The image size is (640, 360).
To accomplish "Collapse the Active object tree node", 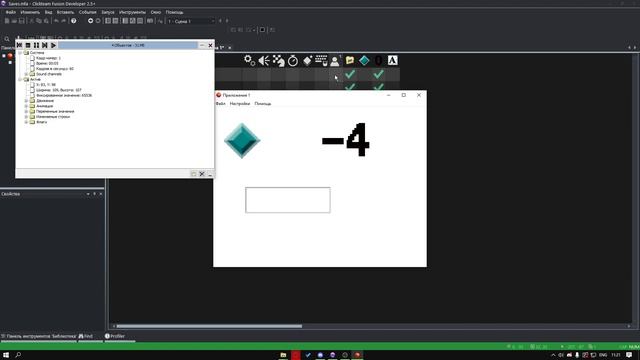I will 20,80.
